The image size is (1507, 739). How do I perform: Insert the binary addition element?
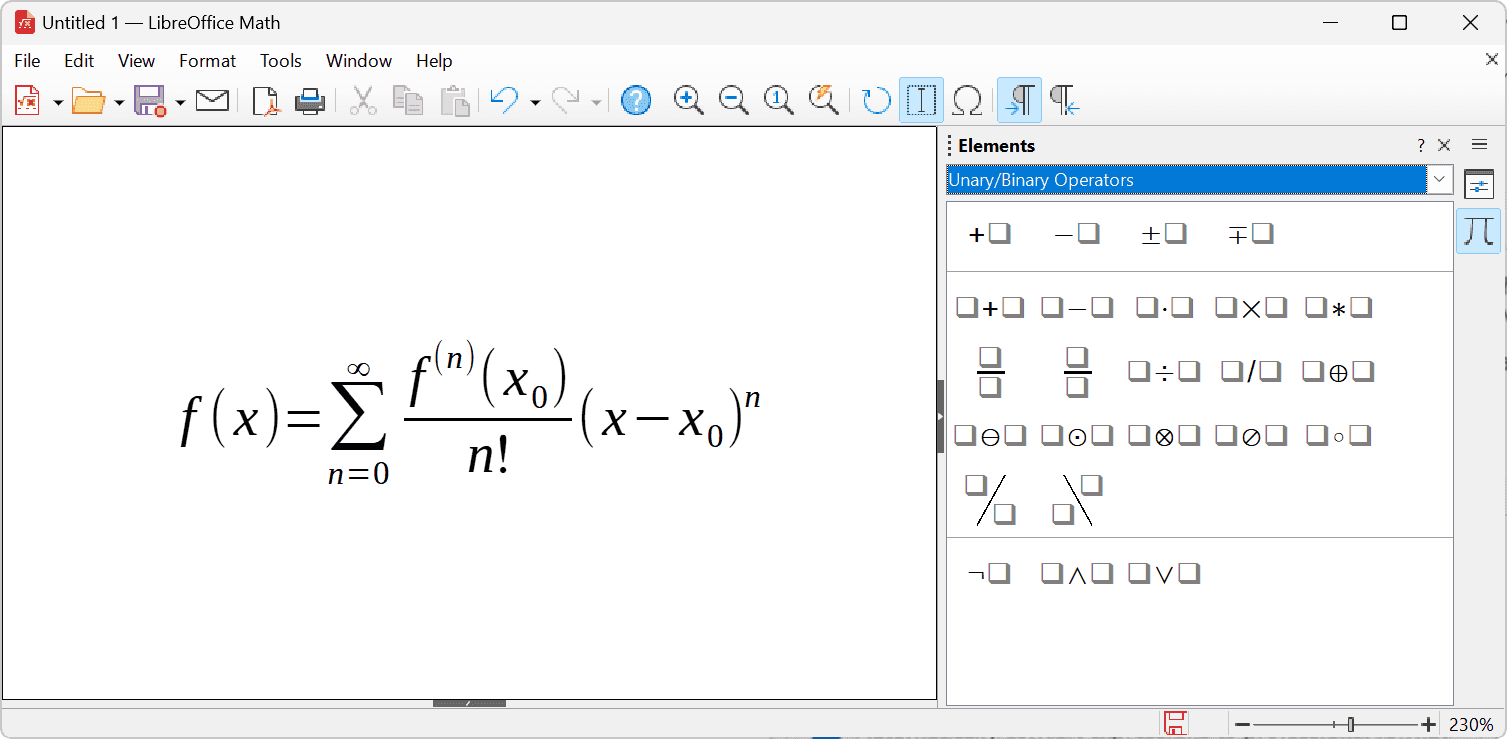pos(990,308)
